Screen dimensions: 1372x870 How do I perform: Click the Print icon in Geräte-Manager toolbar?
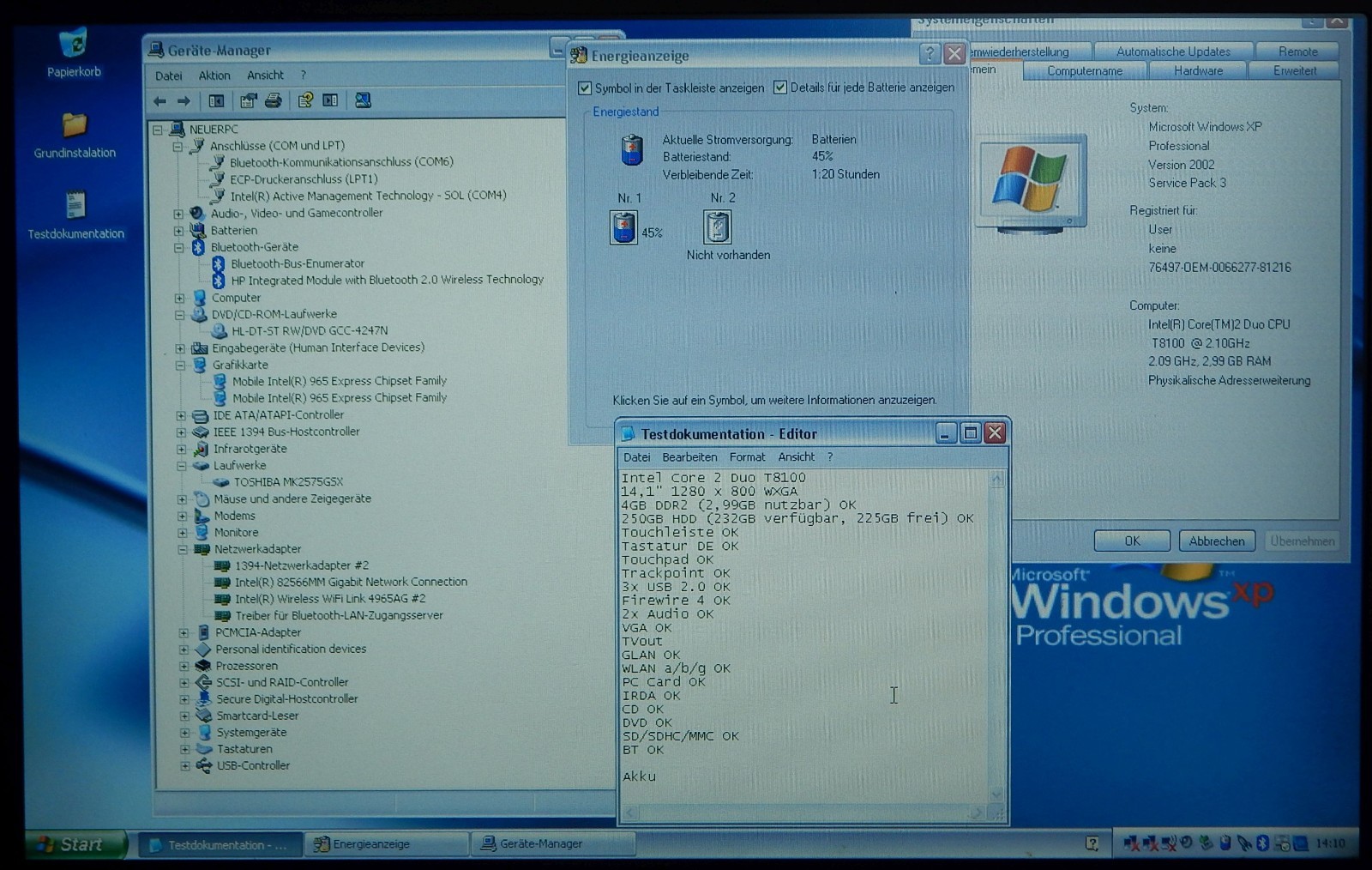coord(274,101)
